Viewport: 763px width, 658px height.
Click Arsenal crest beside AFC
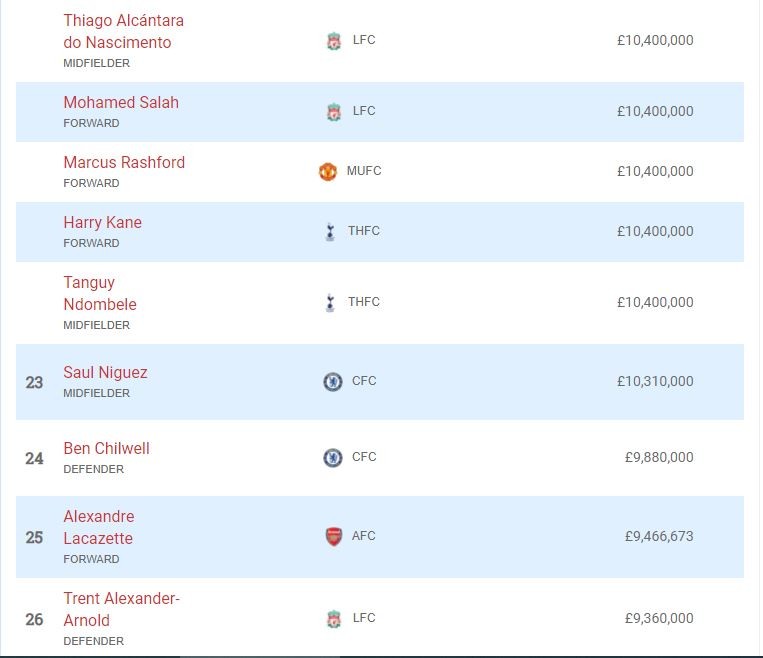(334, 536)
